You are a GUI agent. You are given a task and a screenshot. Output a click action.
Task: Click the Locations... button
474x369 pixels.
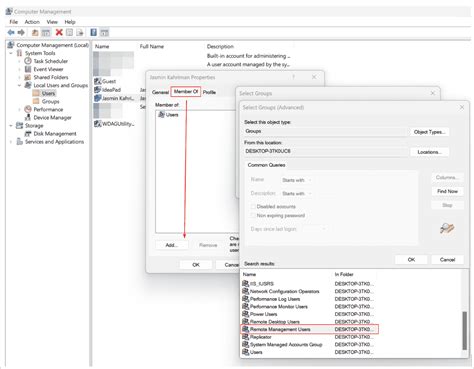pyautogui.click(x=429, y=152)
